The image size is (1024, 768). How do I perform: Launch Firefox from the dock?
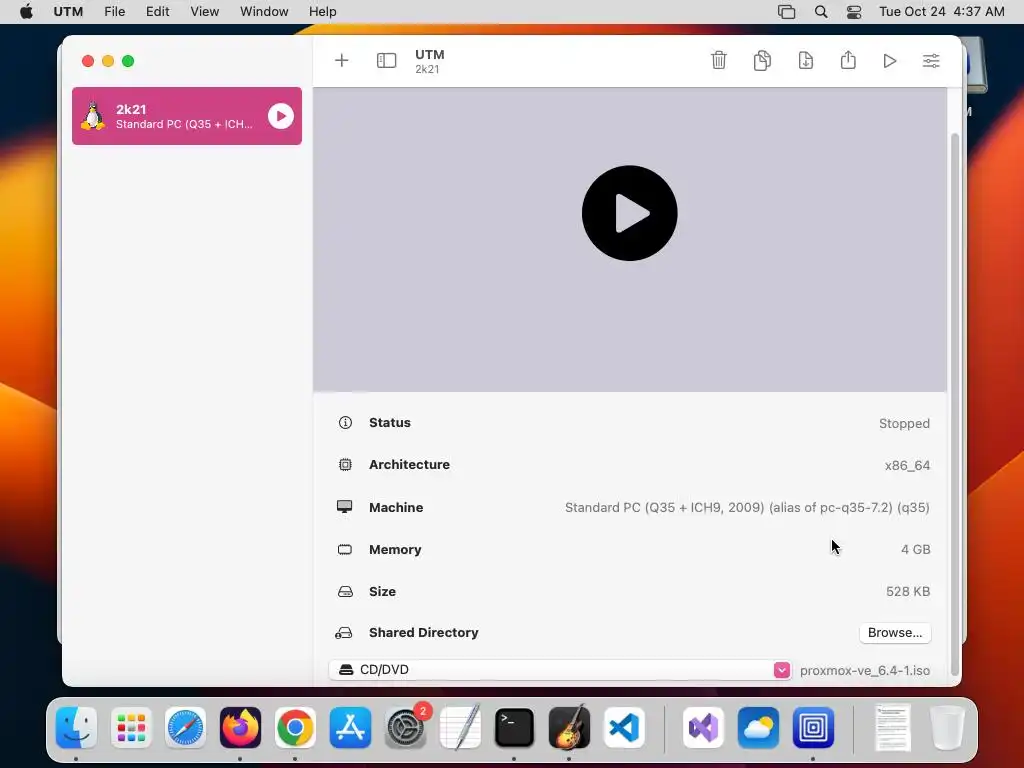[x=240, y=728]
